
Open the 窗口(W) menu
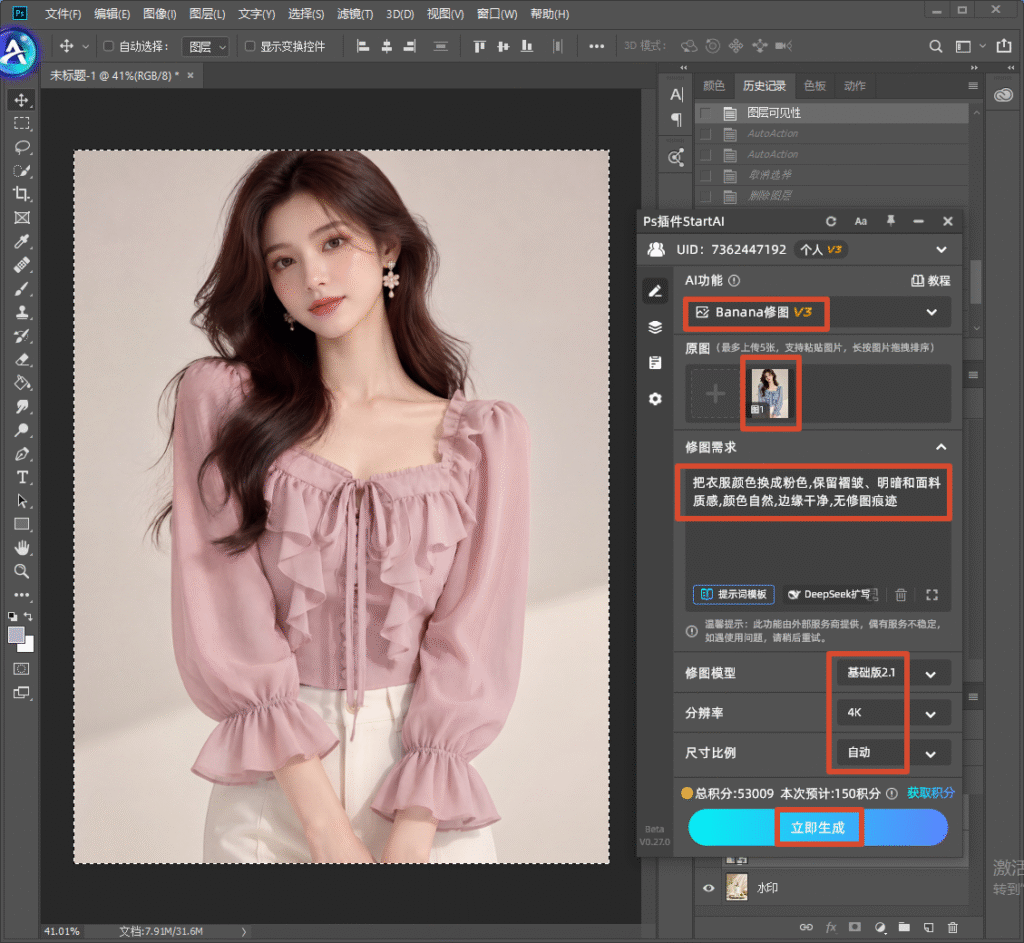coord(497,14)
